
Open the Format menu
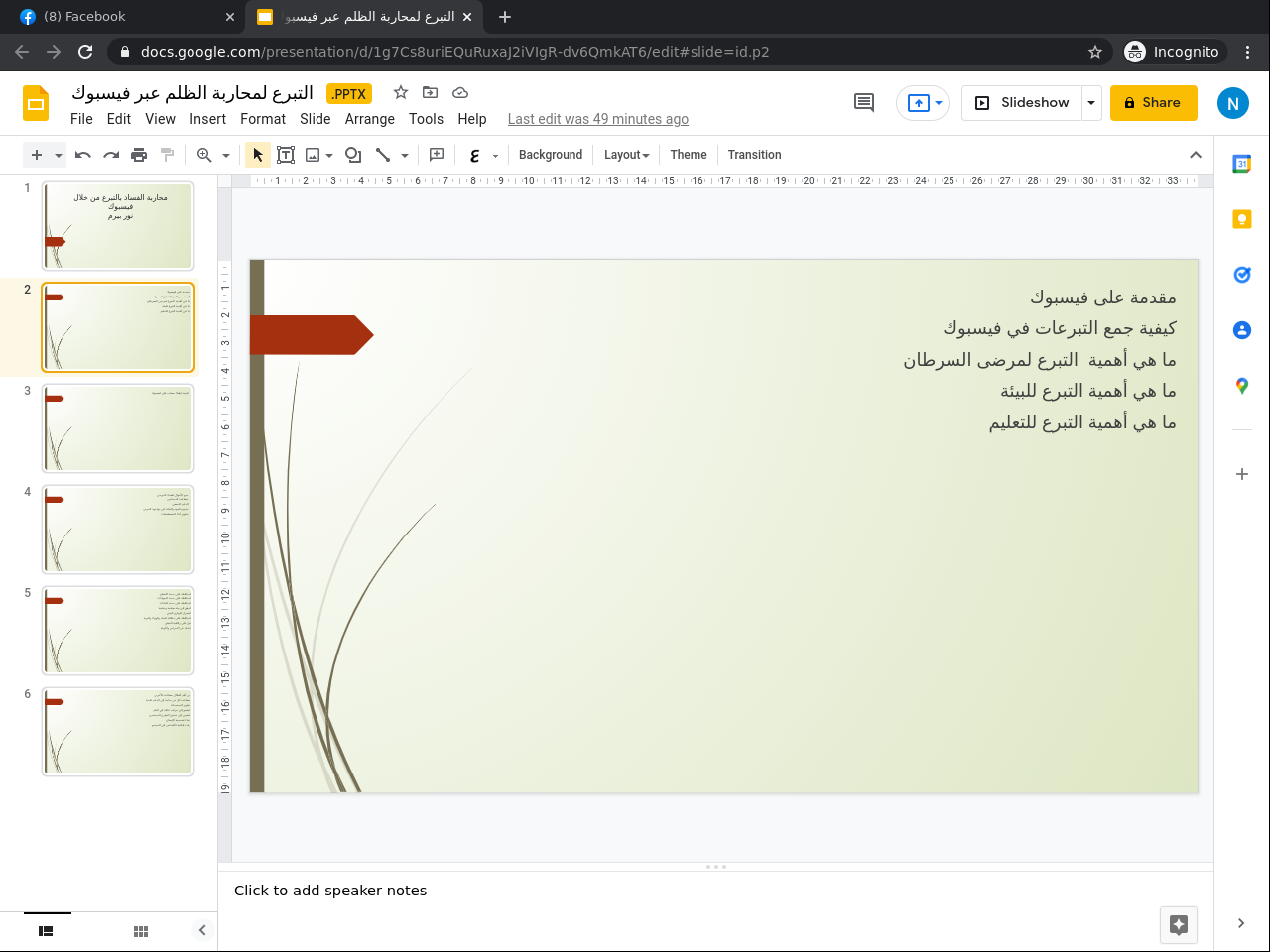pyautogui.click(x=263, y=119)
